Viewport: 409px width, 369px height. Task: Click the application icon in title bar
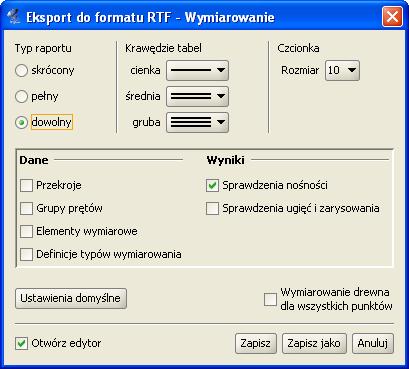click(x=14, y=17)
